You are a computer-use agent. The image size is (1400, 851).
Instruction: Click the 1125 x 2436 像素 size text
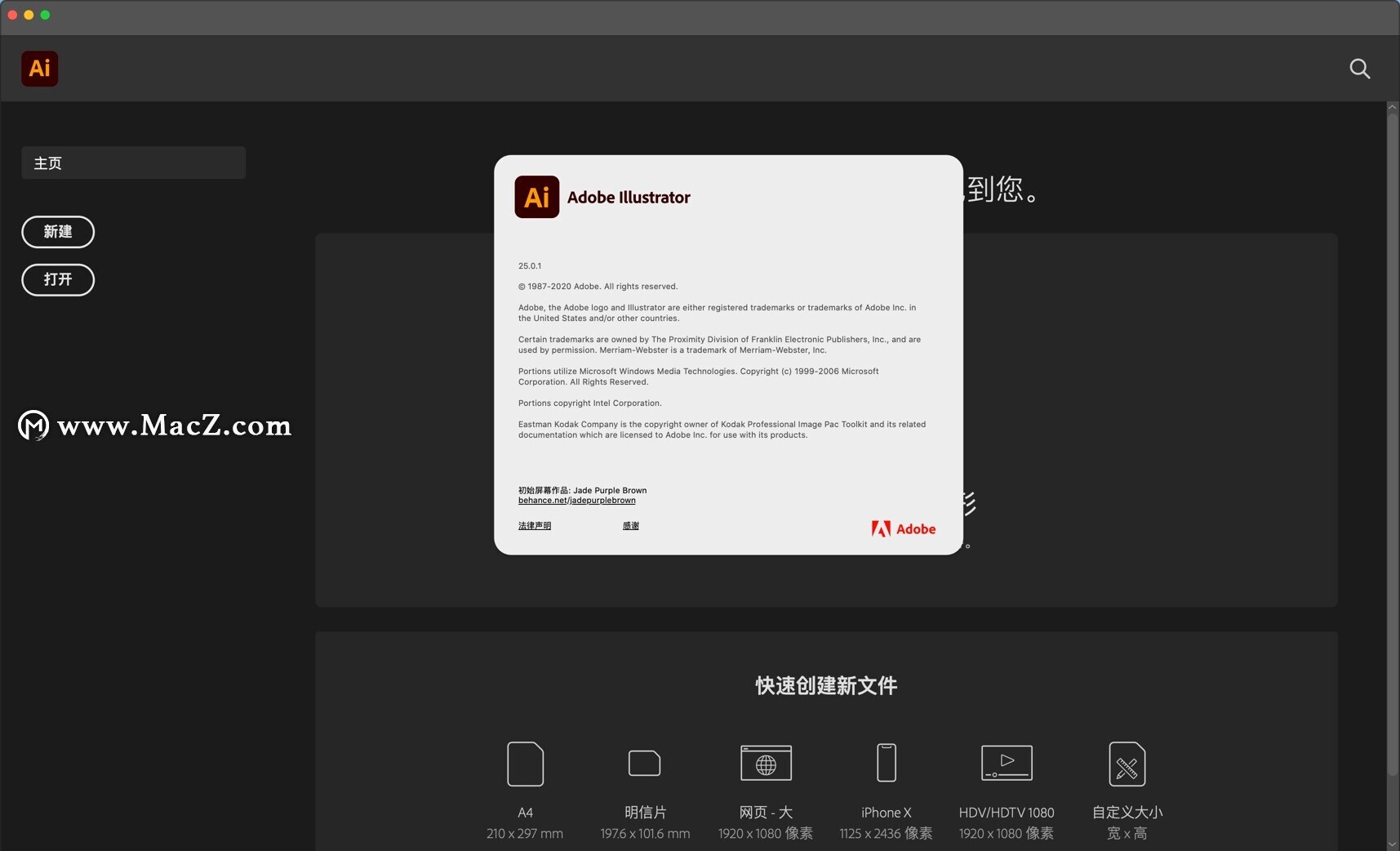coord(886,834)
